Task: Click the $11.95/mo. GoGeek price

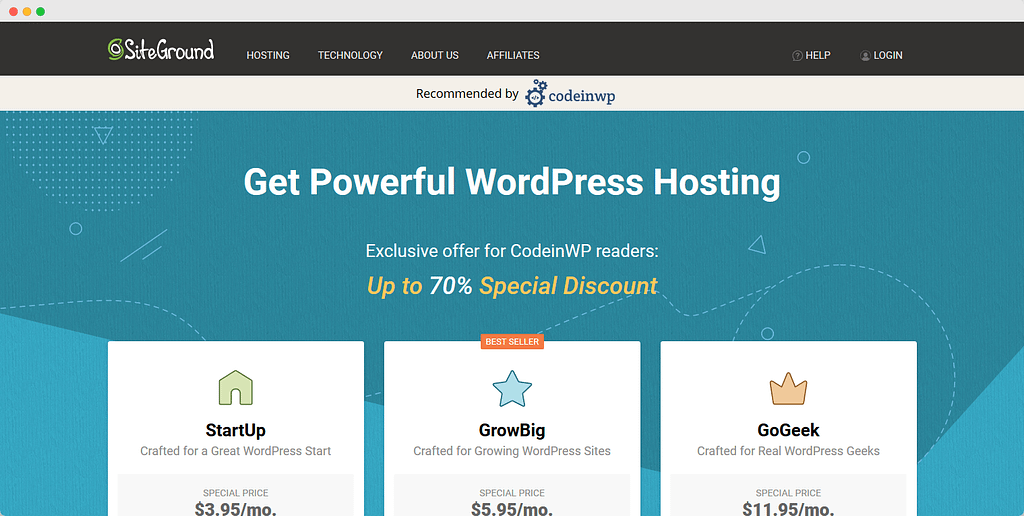Action: coord(788,508)
